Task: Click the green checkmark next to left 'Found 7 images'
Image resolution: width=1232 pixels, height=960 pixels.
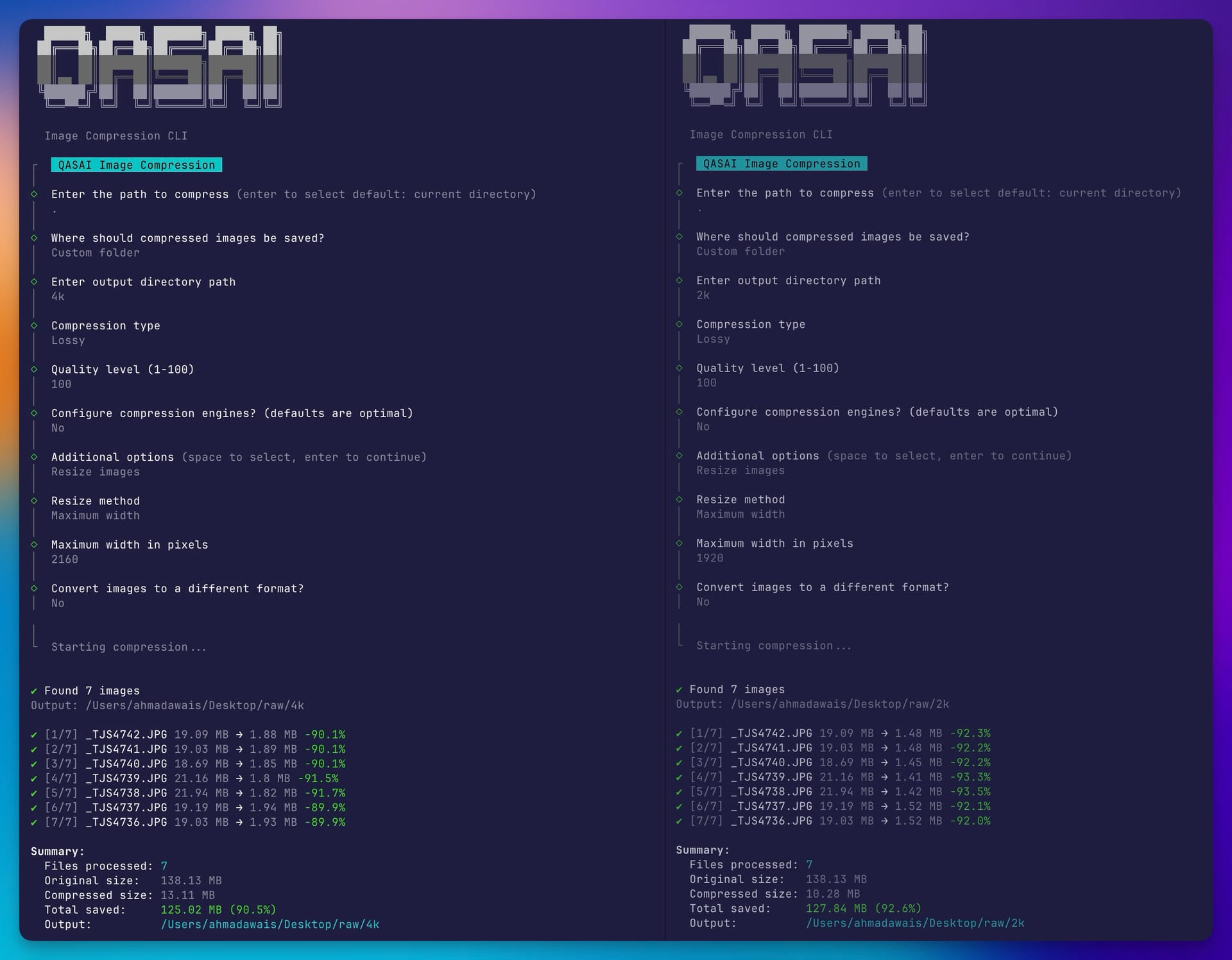Action: point(34,691)
